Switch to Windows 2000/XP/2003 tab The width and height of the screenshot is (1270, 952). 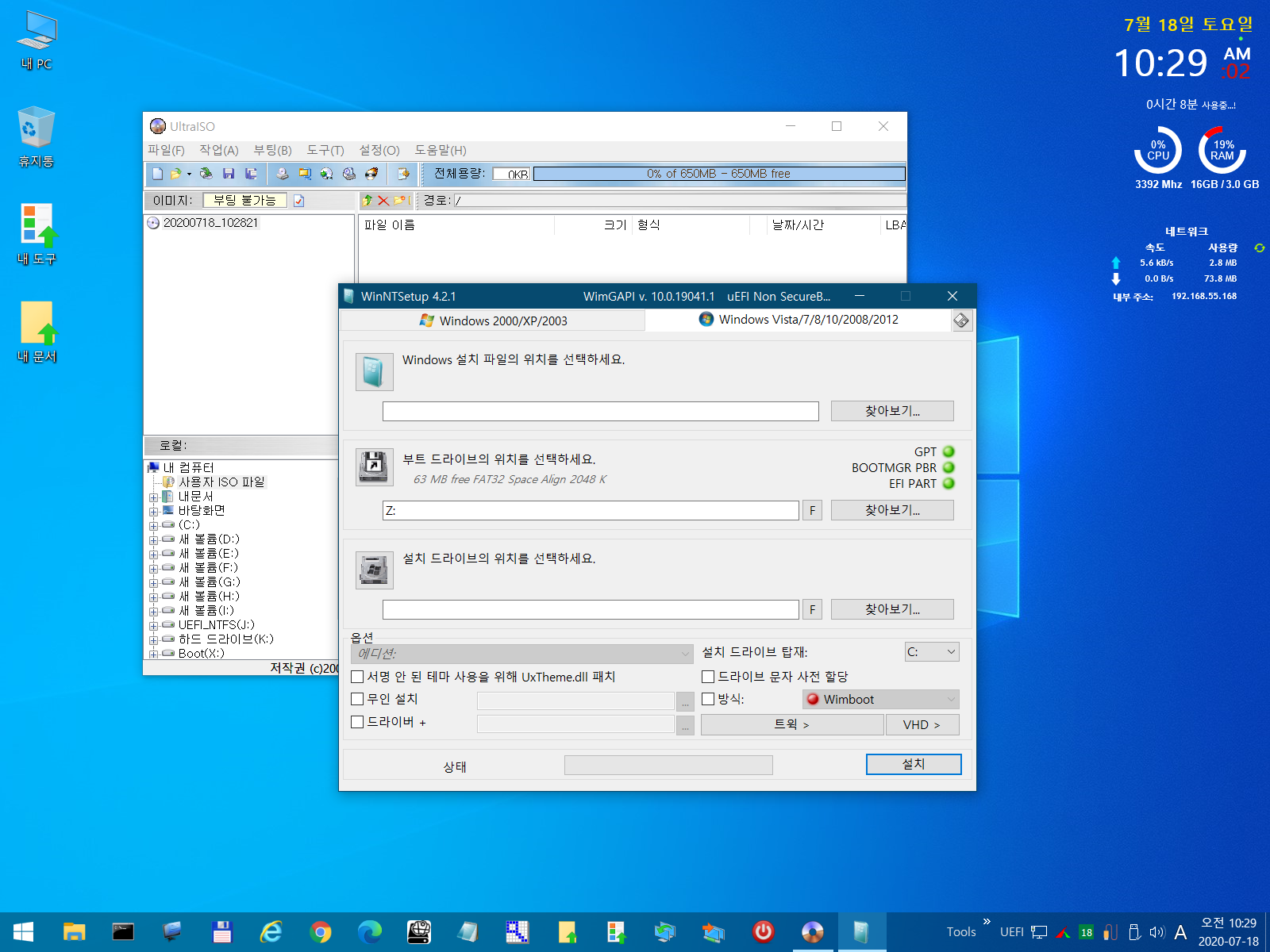(493, 321)
